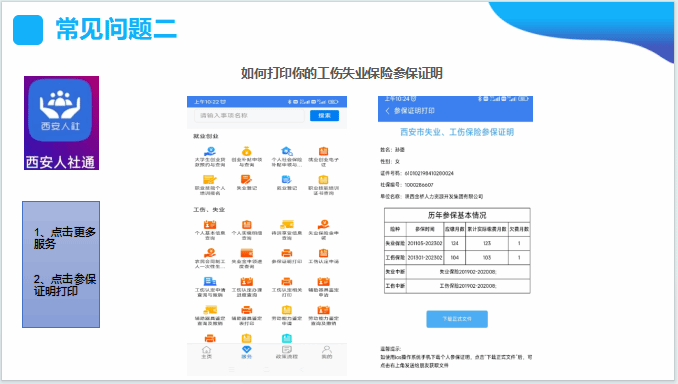The image size is (678, 384).
Task: Tap 工伤认定相关打印 printer icon
Action: click(x=287, y=282)
